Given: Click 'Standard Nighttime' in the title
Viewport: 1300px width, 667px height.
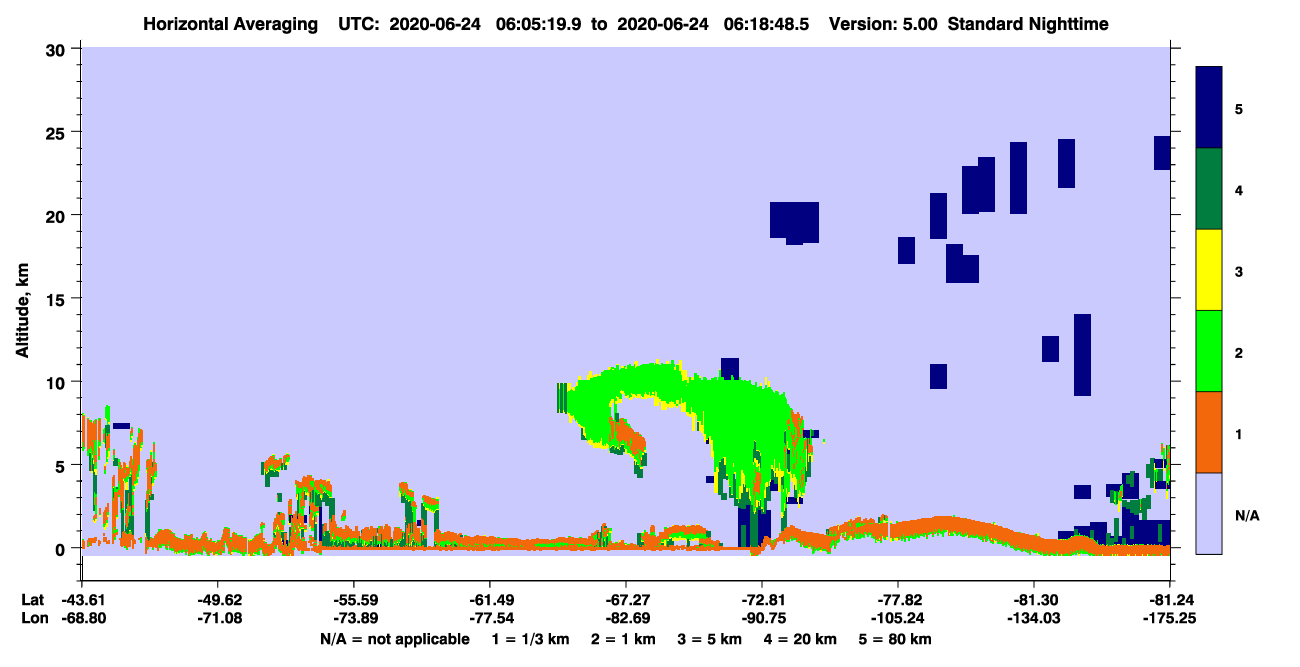Looking at the screenshot, I should pyautogui.click(x=1028, y=23).
